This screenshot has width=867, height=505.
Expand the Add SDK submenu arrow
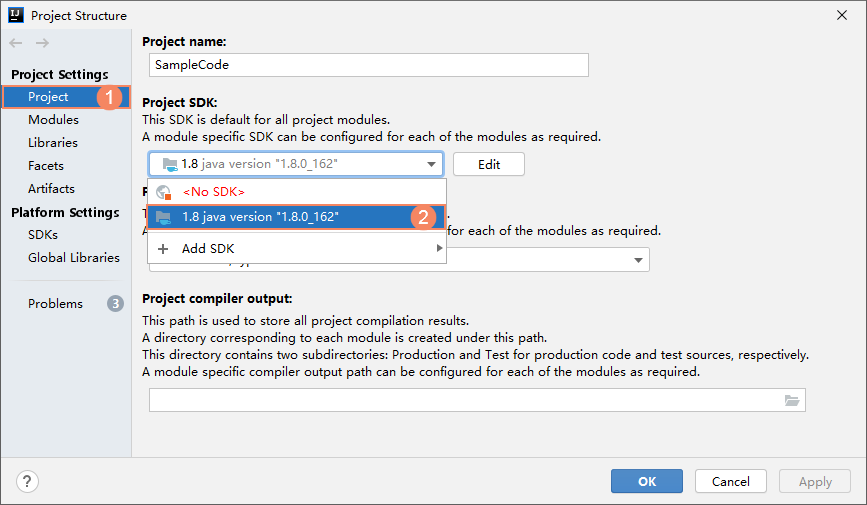tap(438, 248)
